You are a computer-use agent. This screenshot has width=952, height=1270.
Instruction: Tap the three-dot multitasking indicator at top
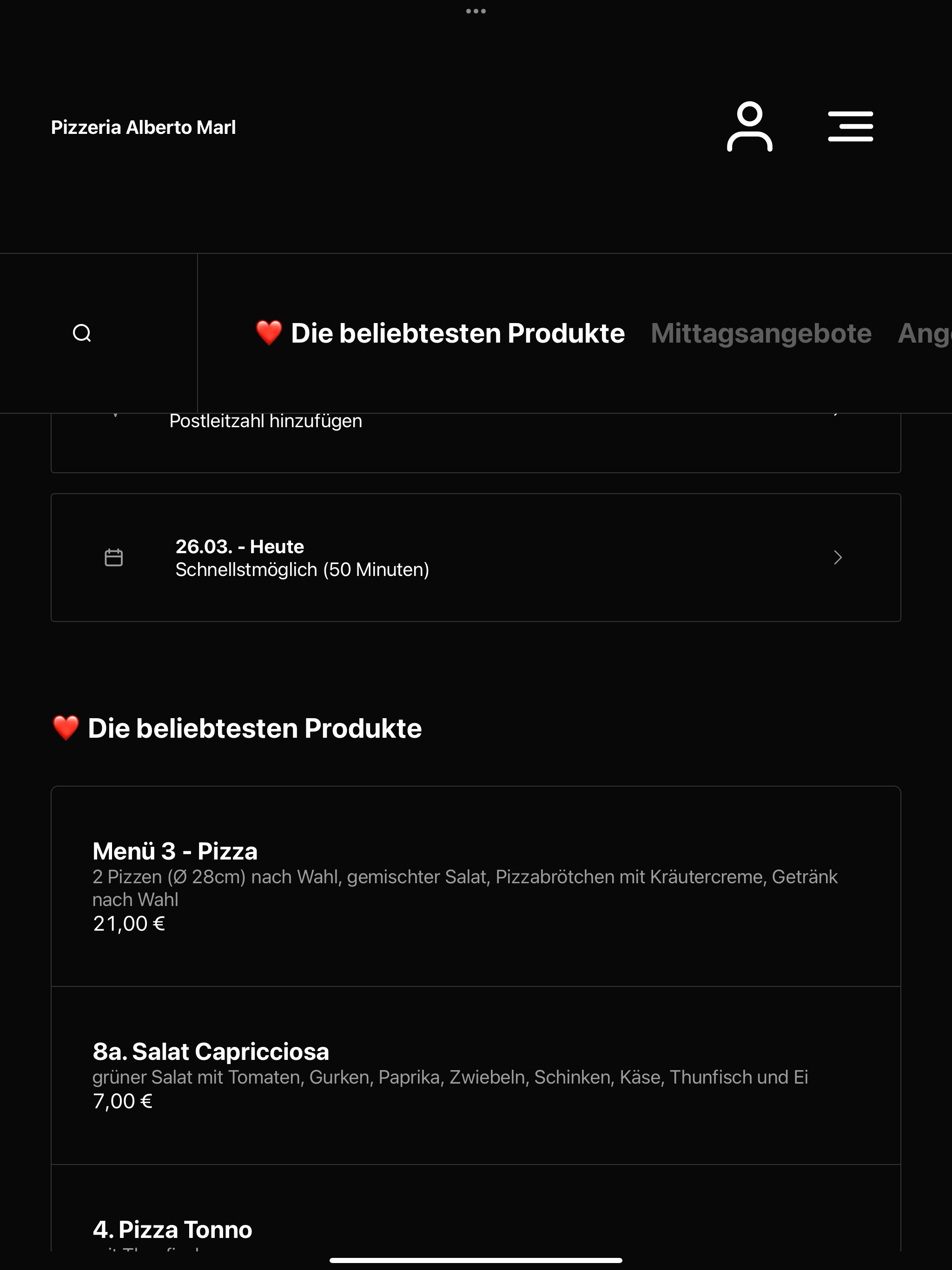pyautogui.click(x=476, y=11)
